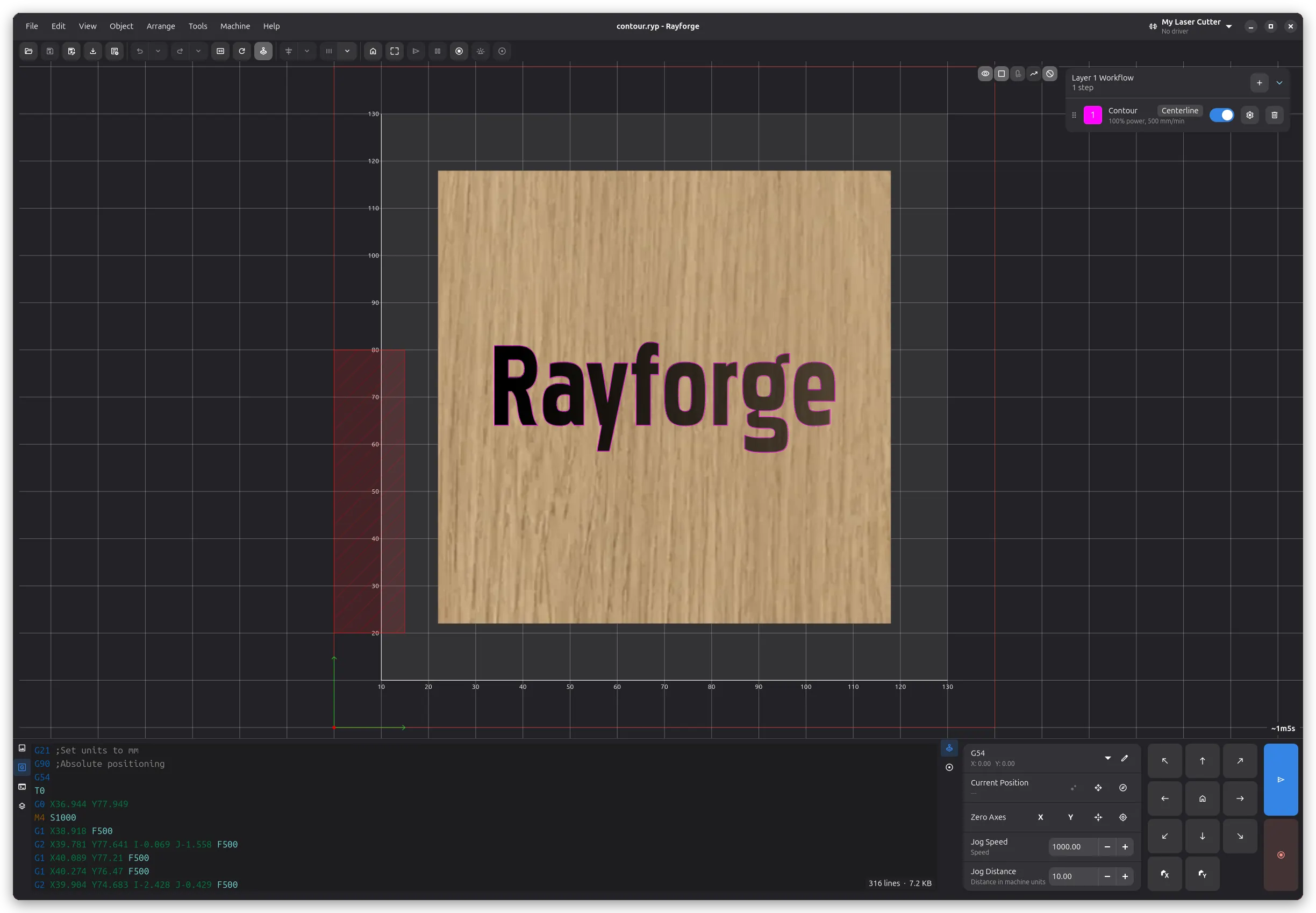The height and width of the screenshot is (913, 1316).
Task: Click the home X axis button
Action: (x=1164, y=874)
